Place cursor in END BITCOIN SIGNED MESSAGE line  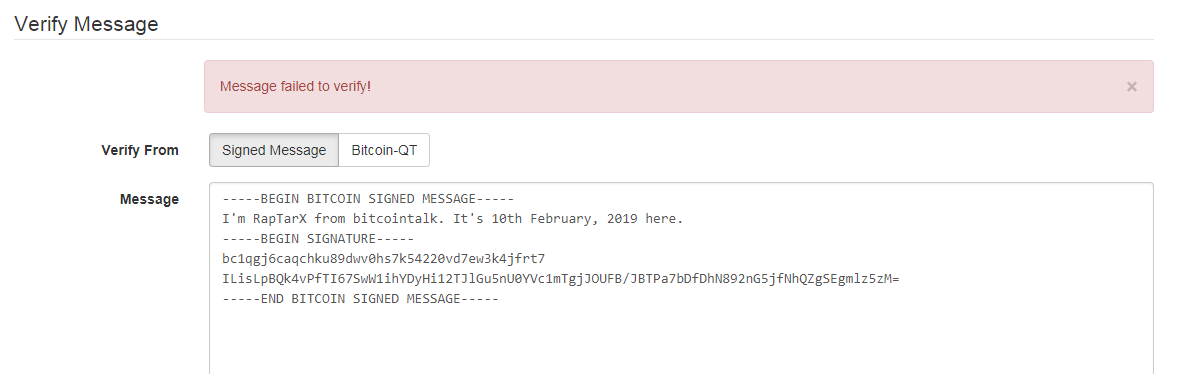pyautogui.click(x=360, y=298)
